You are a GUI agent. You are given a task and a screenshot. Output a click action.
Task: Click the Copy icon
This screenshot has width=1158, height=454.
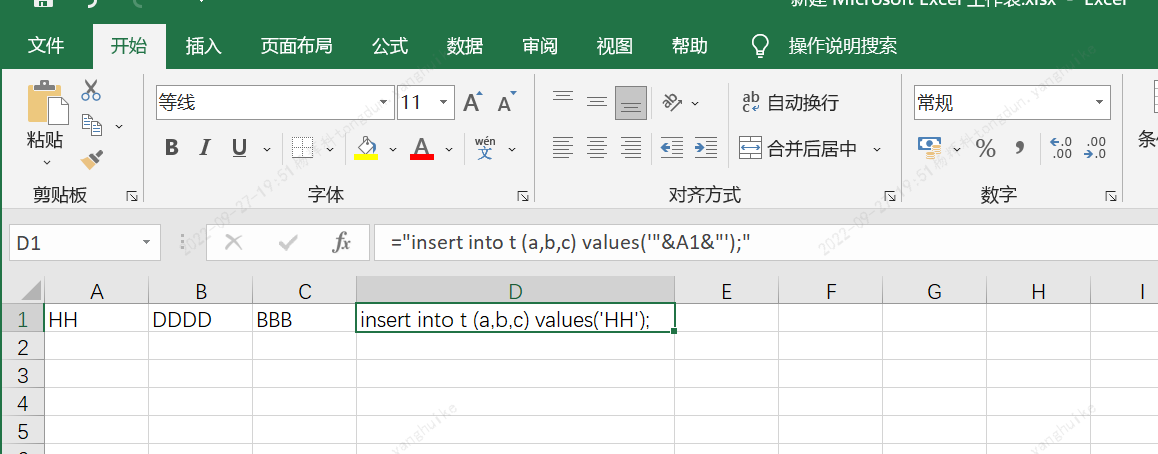(92, 125)
